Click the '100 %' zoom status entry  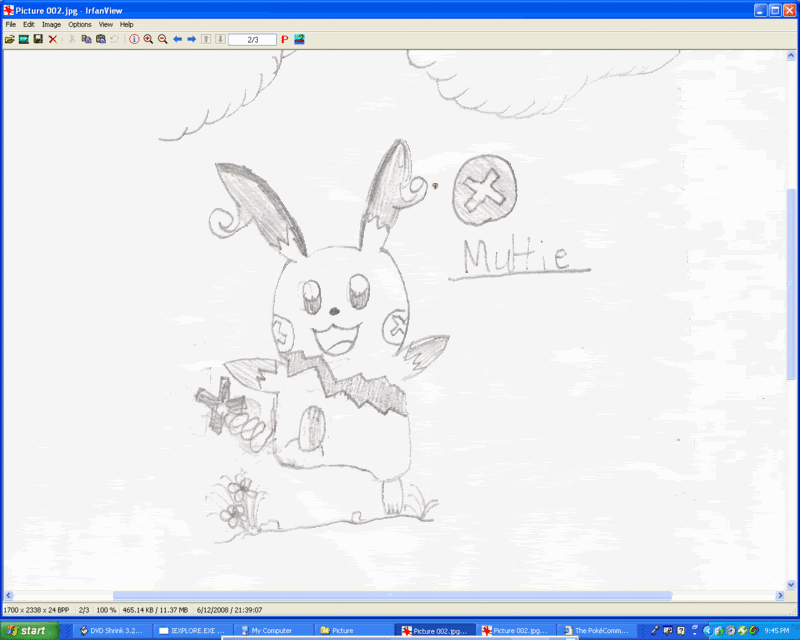(x=106, y=610)
